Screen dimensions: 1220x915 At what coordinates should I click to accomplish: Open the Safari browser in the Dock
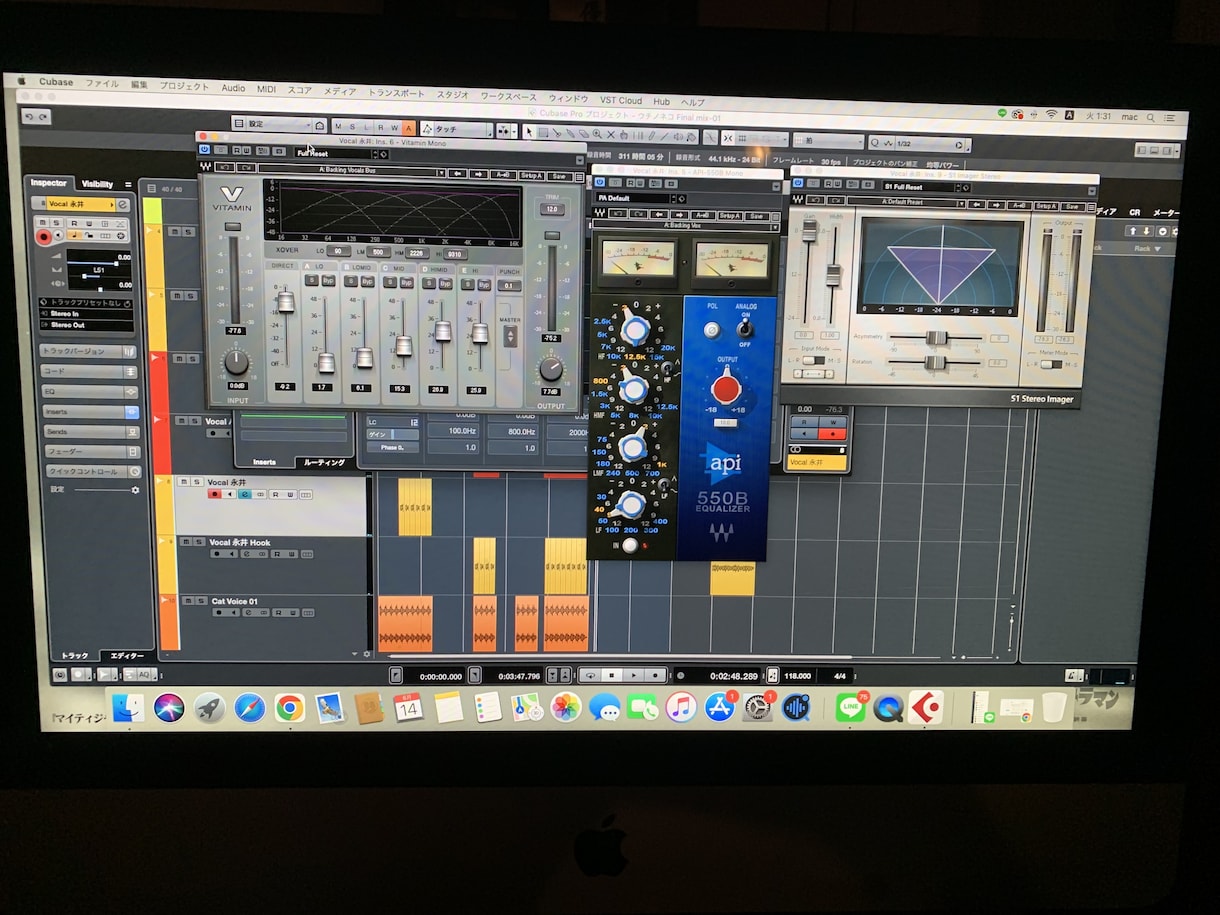tap(250, 708)
